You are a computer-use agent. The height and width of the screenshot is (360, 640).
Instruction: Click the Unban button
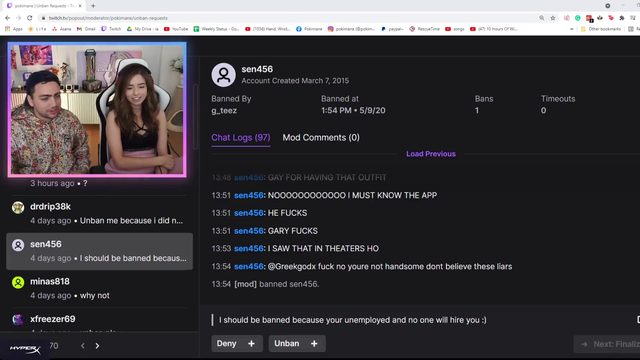[287, 344]
